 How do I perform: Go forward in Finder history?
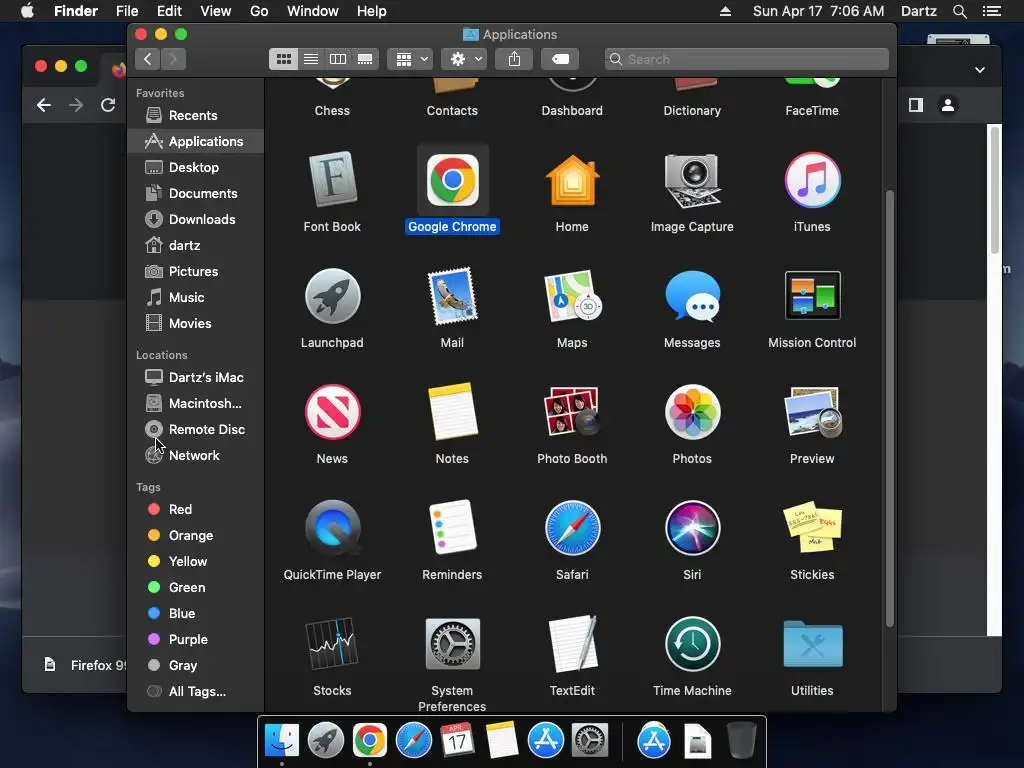tap(173, 59)
